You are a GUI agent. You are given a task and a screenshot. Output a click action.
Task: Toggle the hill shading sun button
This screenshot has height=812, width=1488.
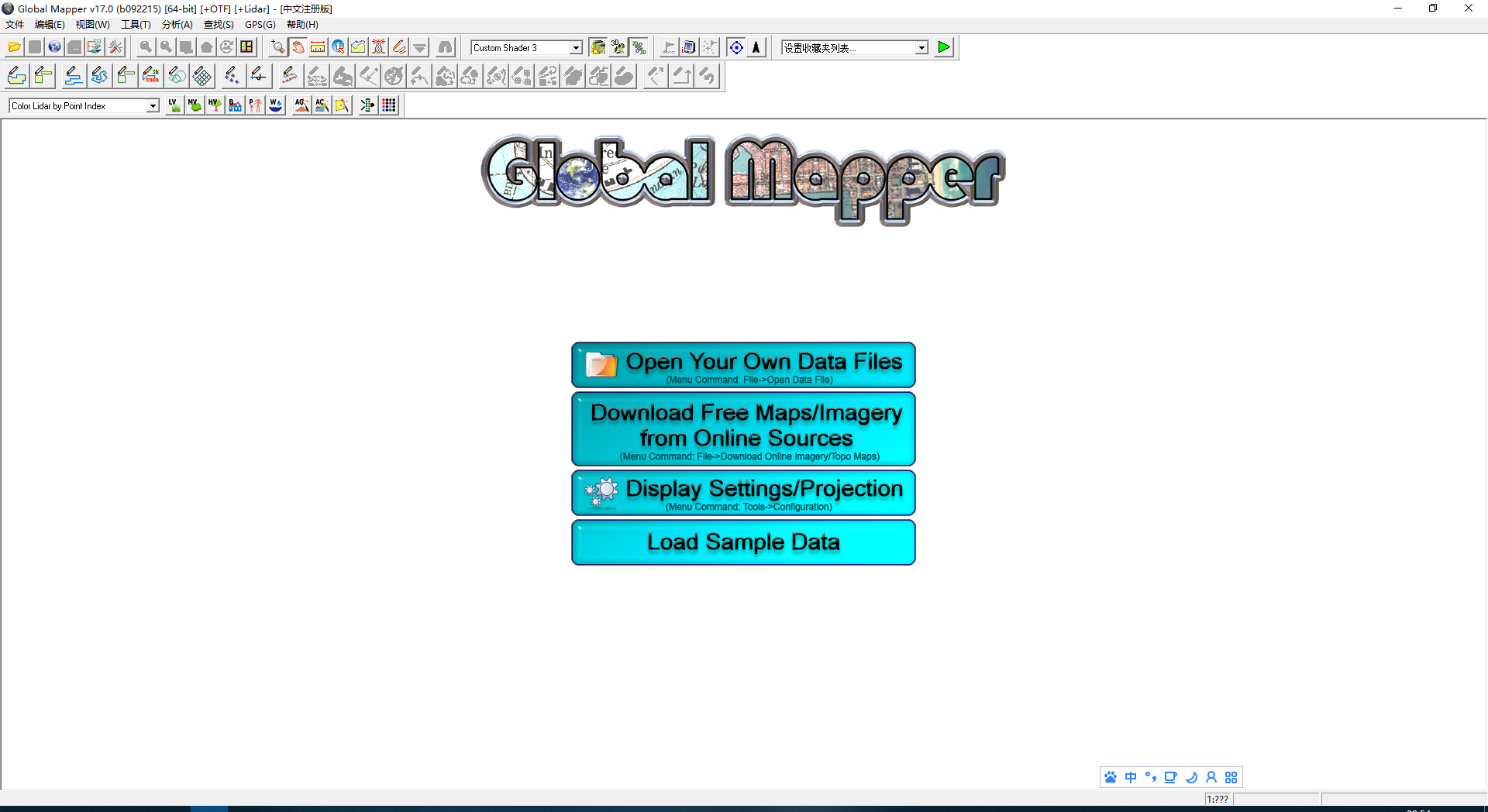(598, 47)
